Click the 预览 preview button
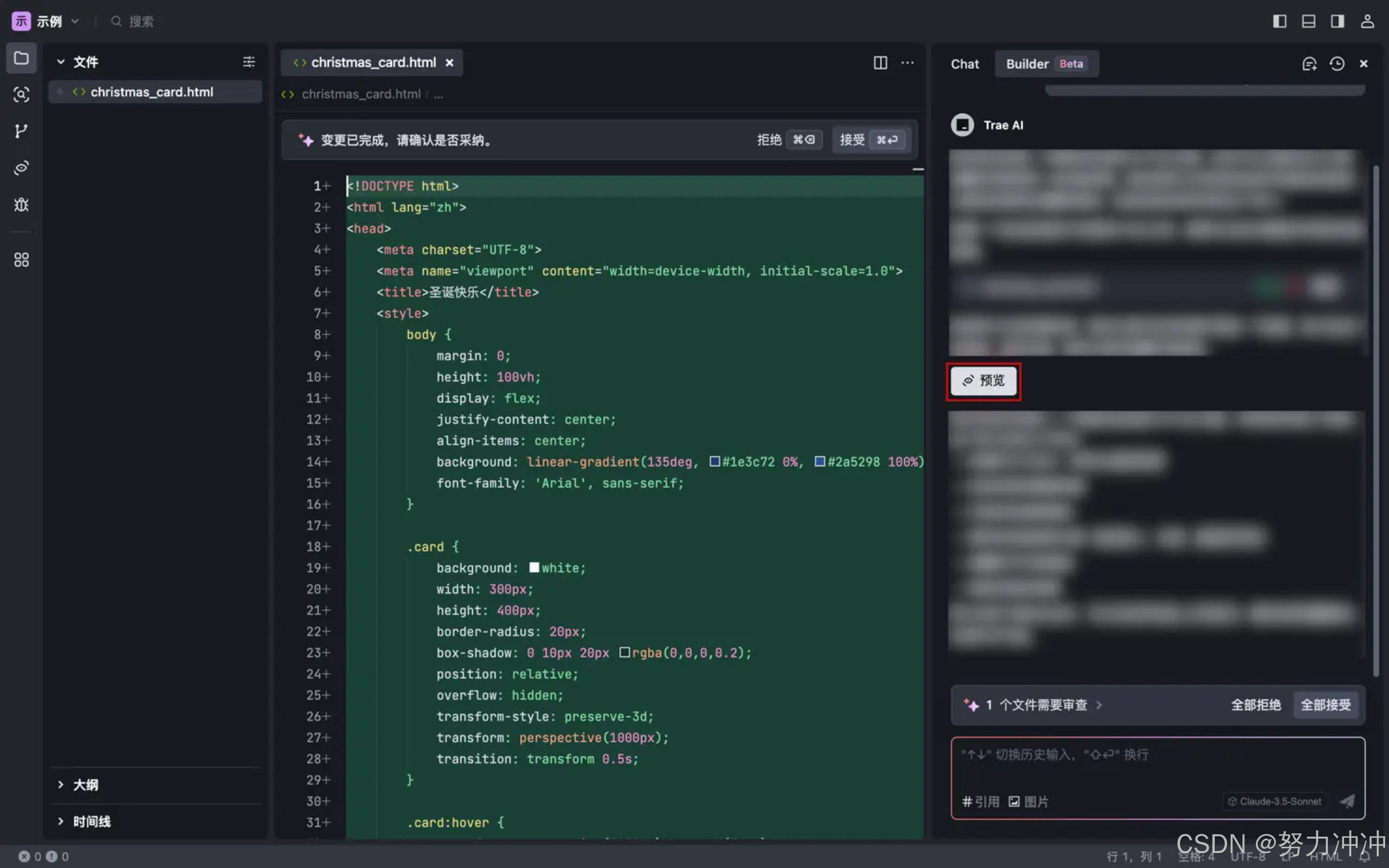The height and width of the screenshot is (868, 1389). tap(983, 380)
